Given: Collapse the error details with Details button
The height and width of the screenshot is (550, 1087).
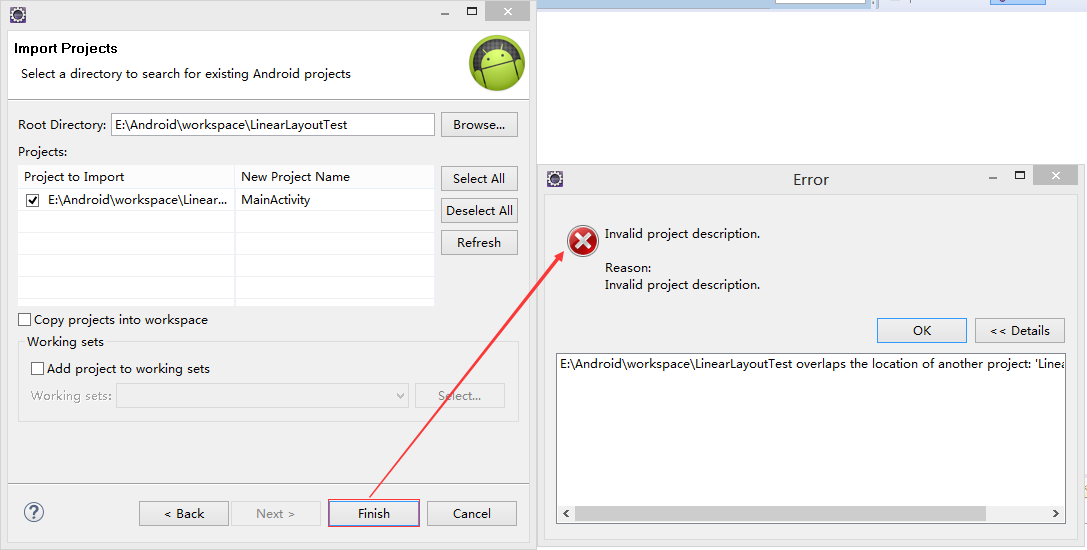Looking at the screenshot, I should 1019,331.
